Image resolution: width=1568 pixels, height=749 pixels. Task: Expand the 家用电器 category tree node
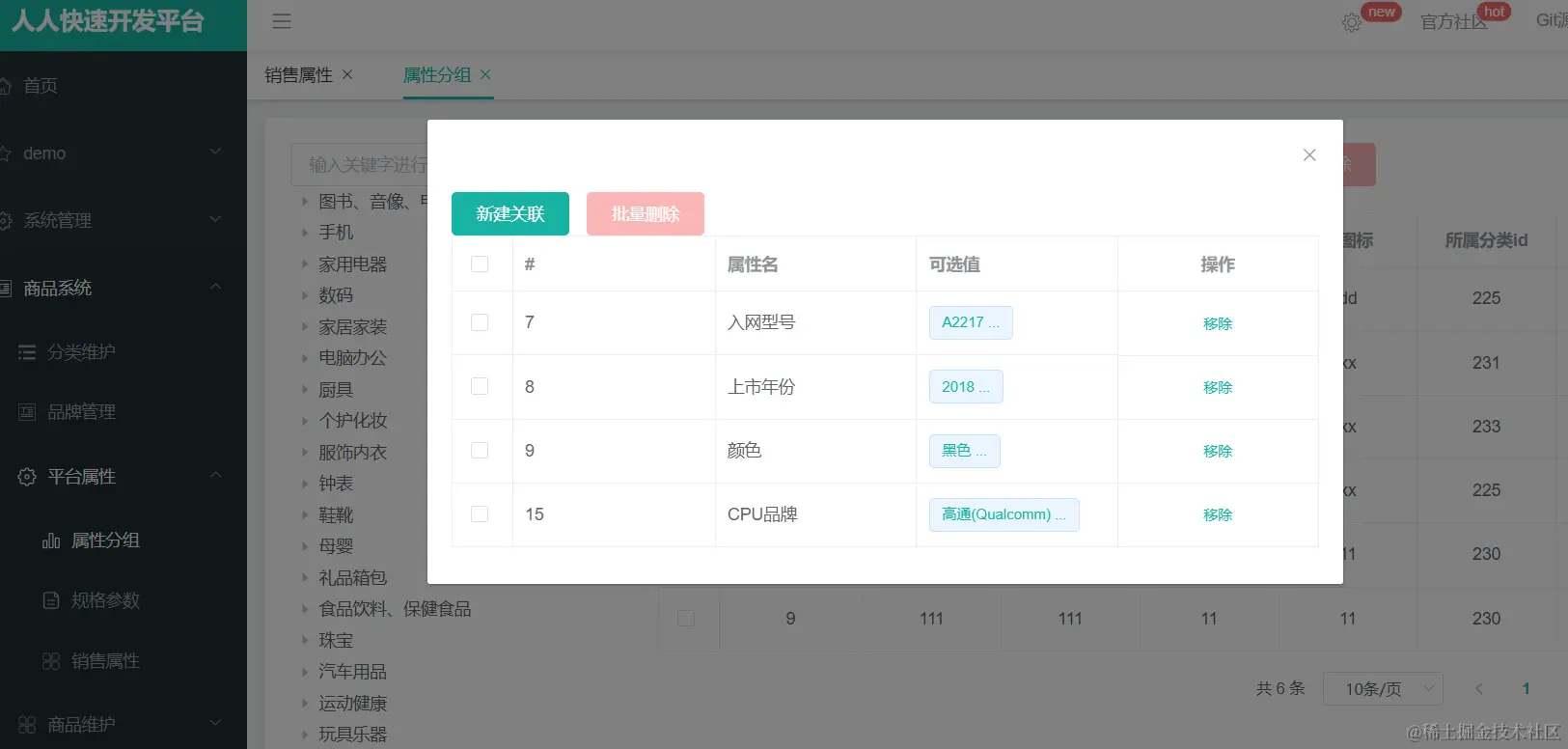click(305, 264)
